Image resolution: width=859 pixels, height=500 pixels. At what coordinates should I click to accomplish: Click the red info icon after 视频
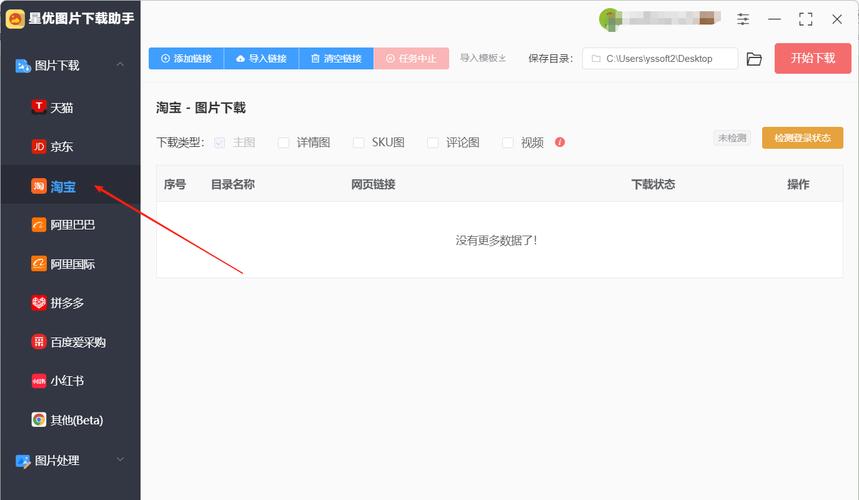pyautogui.click(x=560, y=142)
